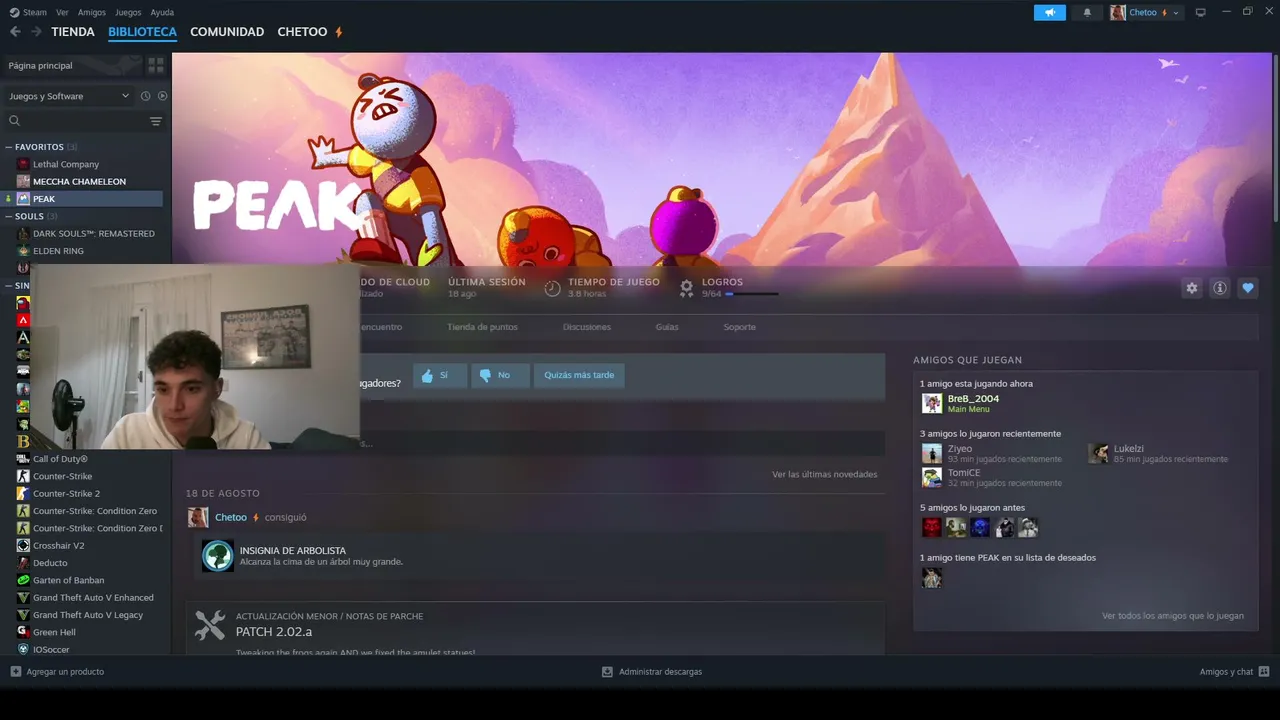Open BreB_2004 friend avatar
Image resolution: width=1280 pixels, height=720 pixels.
point(932,403)
